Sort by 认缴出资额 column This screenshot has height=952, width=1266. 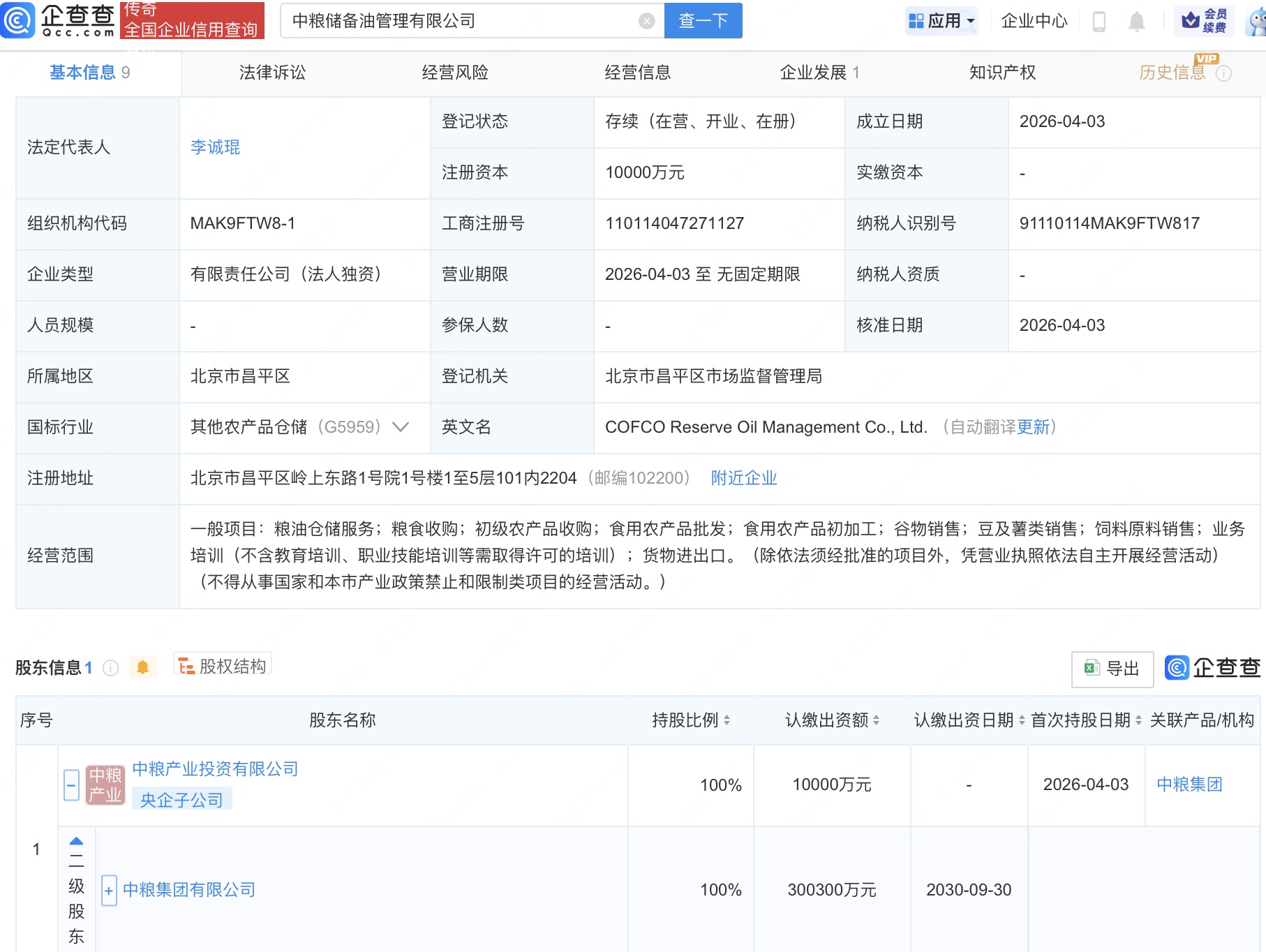point(877,720)
